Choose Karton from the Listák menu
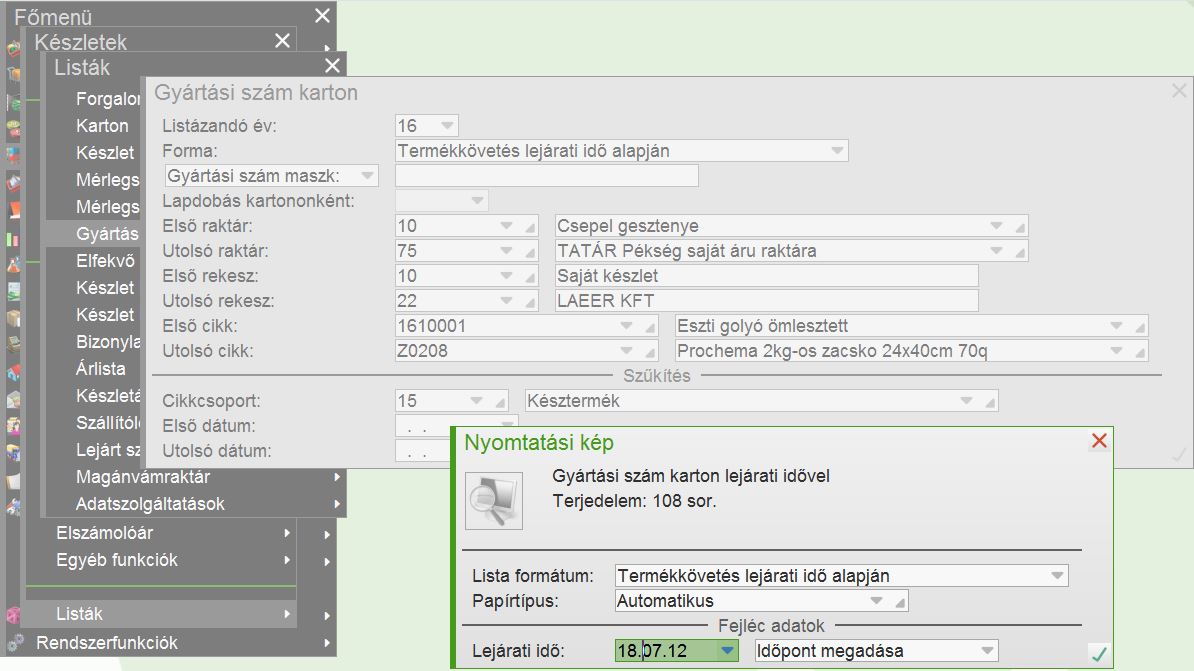The height and width of the screenshot is (671, 1194). (x=102, y=126)
